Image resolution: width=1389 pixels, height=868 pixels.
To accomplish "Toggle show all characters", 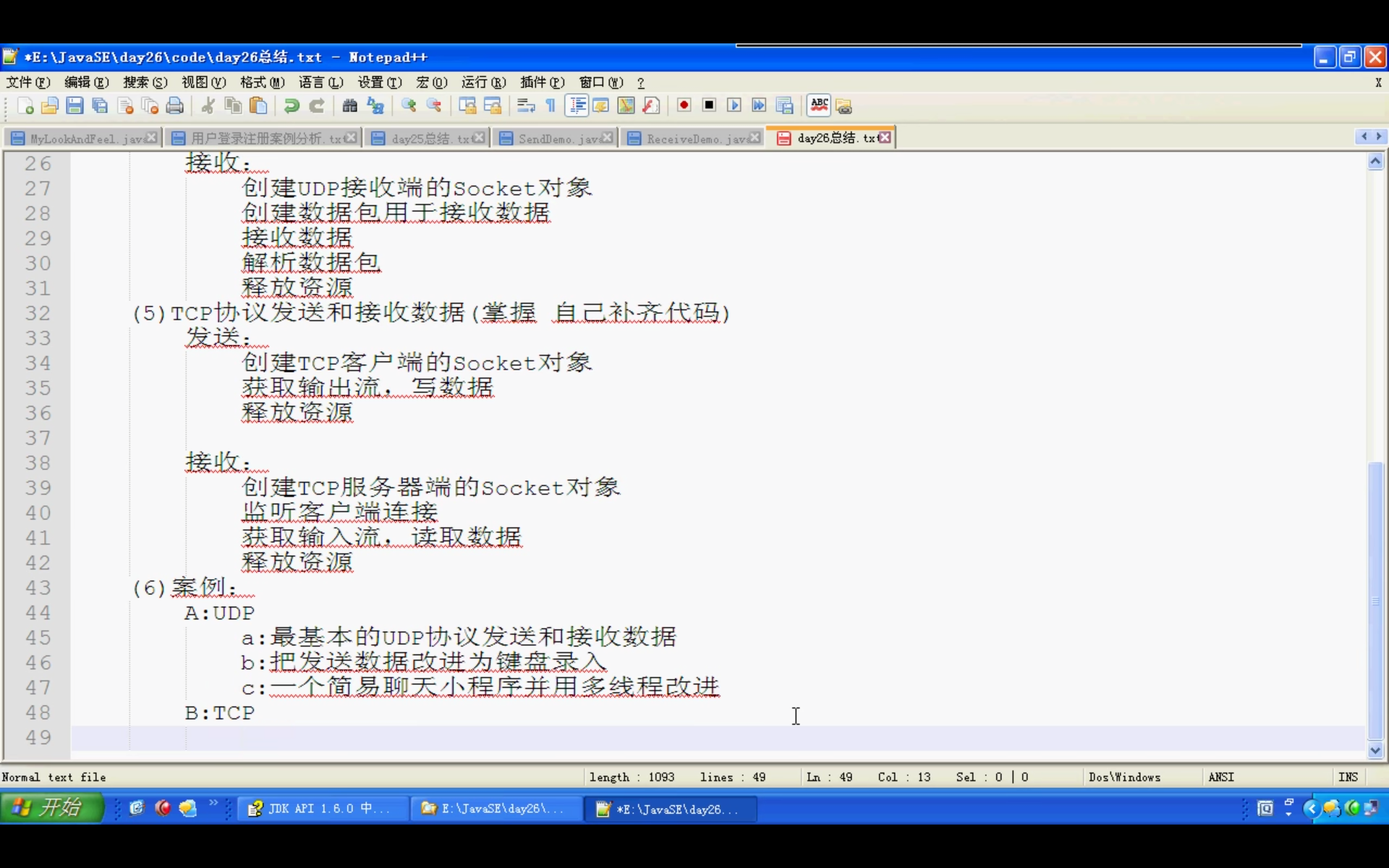I will coord(551,106).
